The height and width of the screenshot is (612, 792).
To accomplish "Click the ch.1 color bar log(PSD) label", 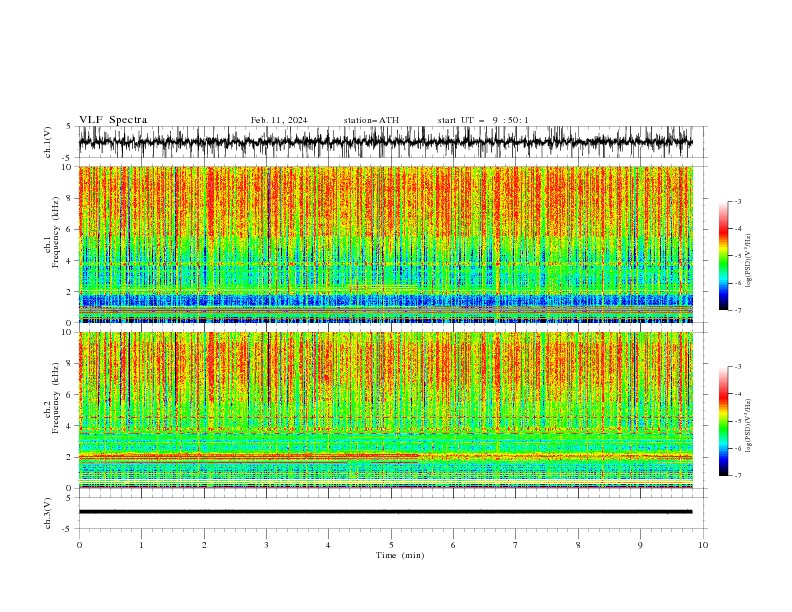I will pyautogui.click(x=748, y=261).
